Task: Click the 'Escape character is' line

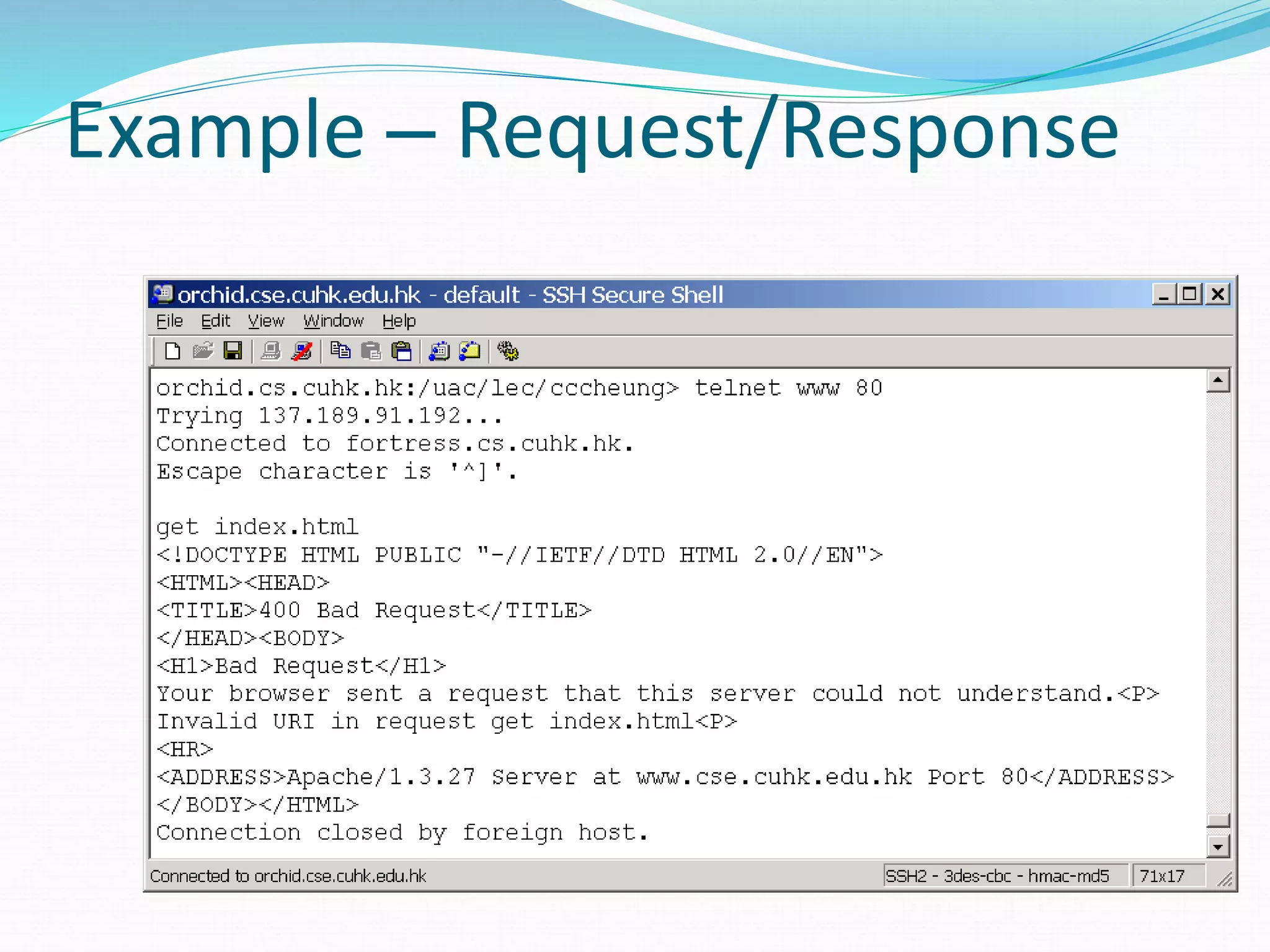Action: (x=336, y=472)
